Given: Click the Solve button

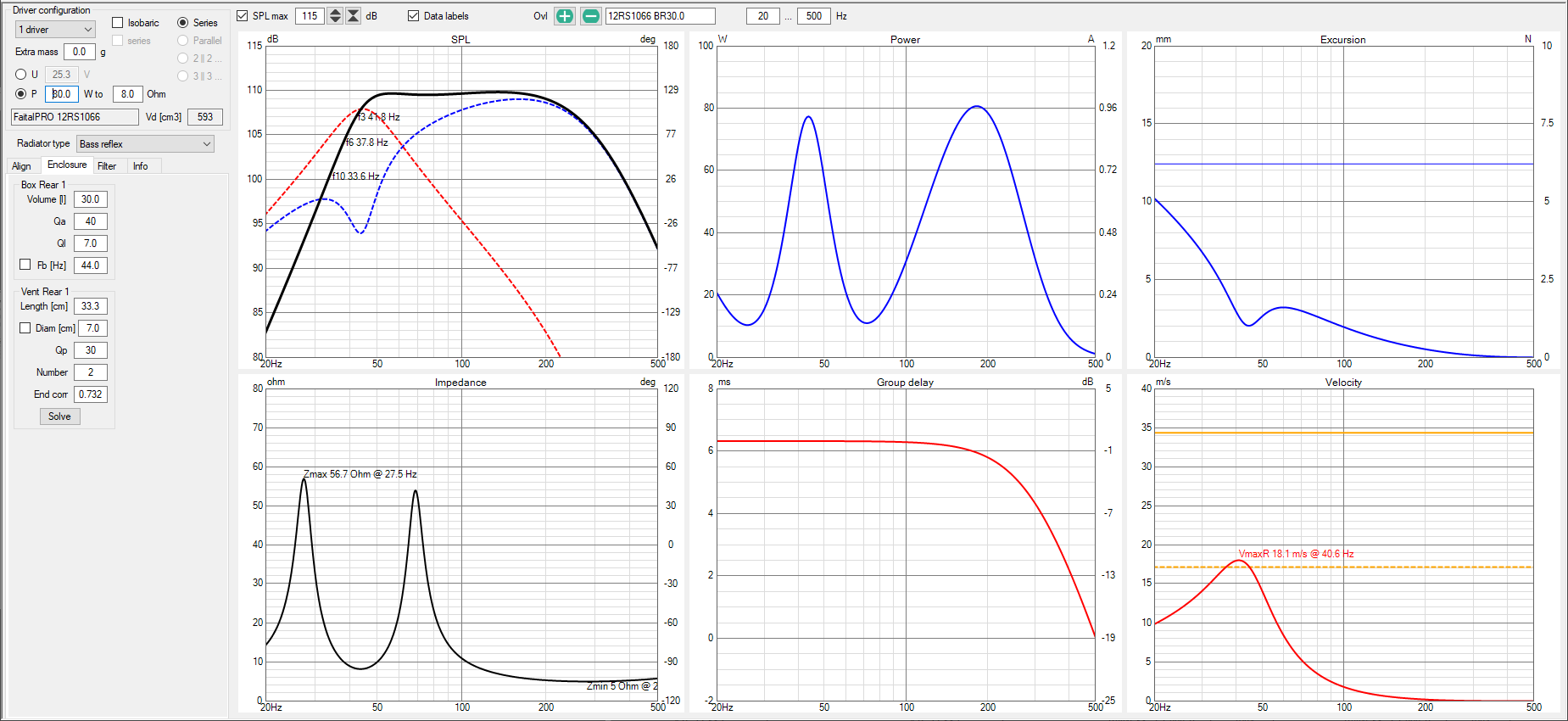Looking at the screenshot, I should point(59,416).
